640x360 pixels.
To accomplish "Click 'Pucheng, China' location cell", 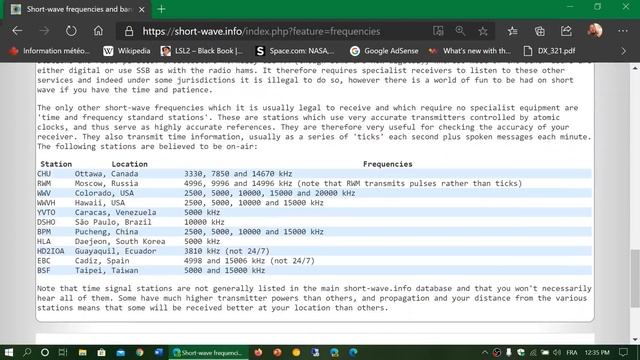I will tap(107, 232).
